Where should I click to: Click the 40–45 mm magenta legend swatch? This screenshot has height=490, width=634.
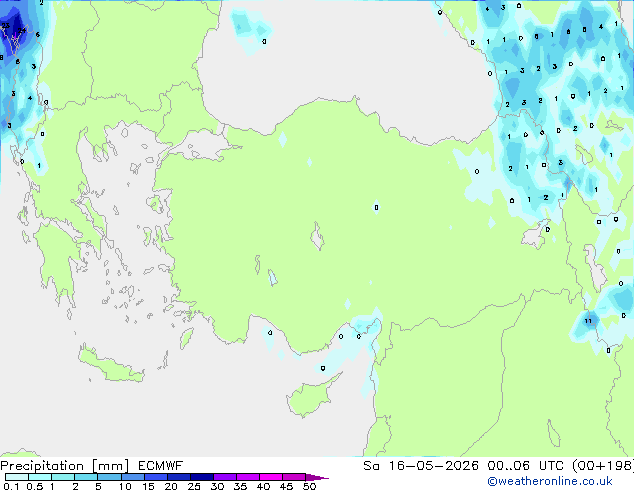point(271,477)
